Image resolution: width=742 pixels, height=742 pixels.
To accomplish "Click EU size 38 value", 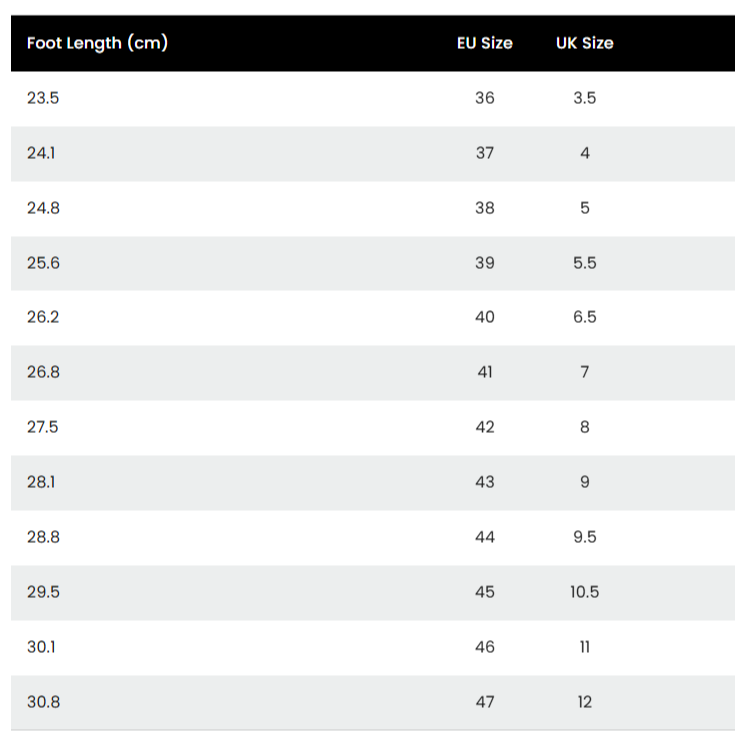I will coord(485,208).
